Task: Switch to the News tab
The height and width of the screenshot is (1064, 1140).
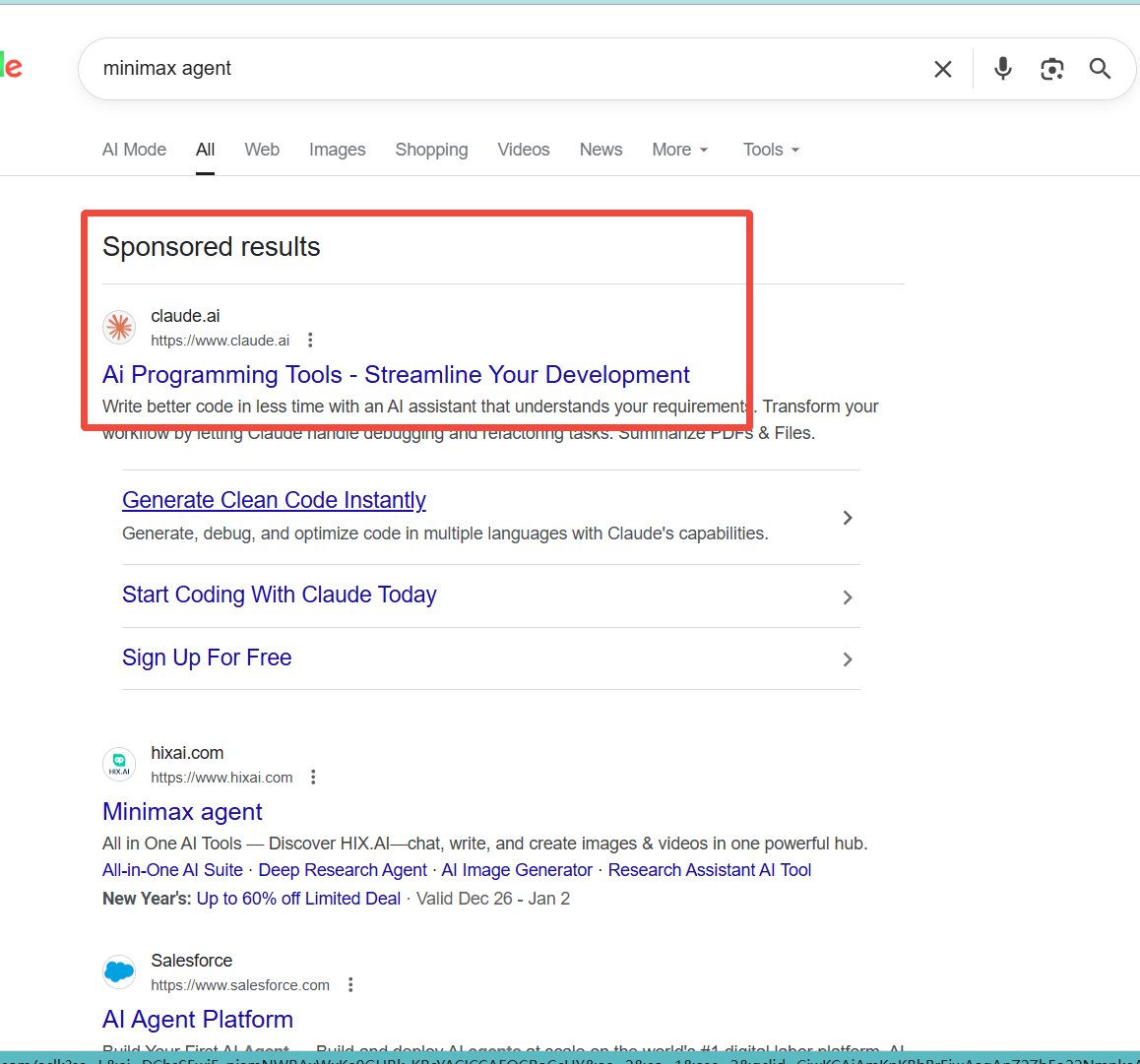Action: pos(601,150)
